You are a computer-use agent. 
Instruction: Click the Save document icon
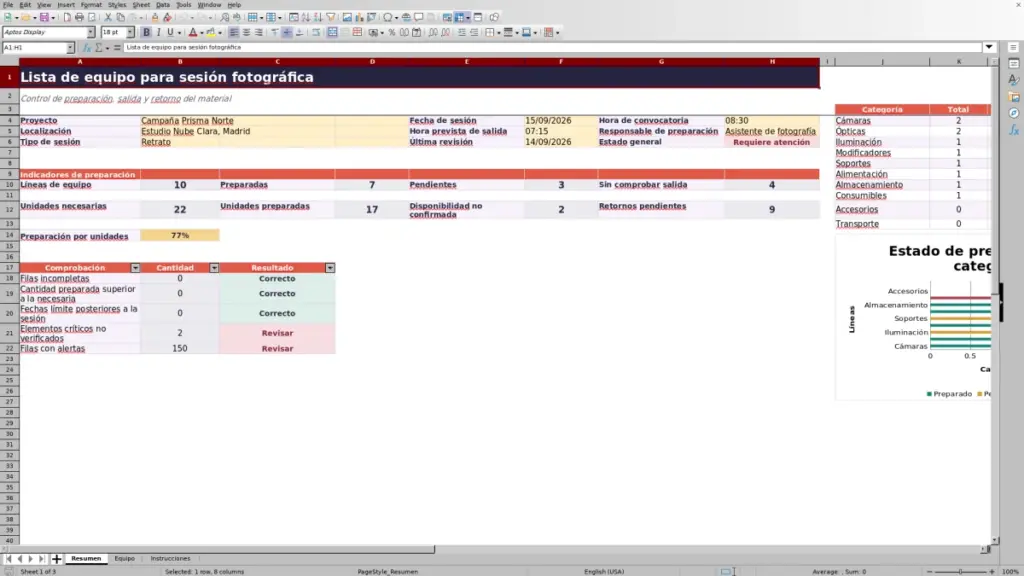point(44,18)
